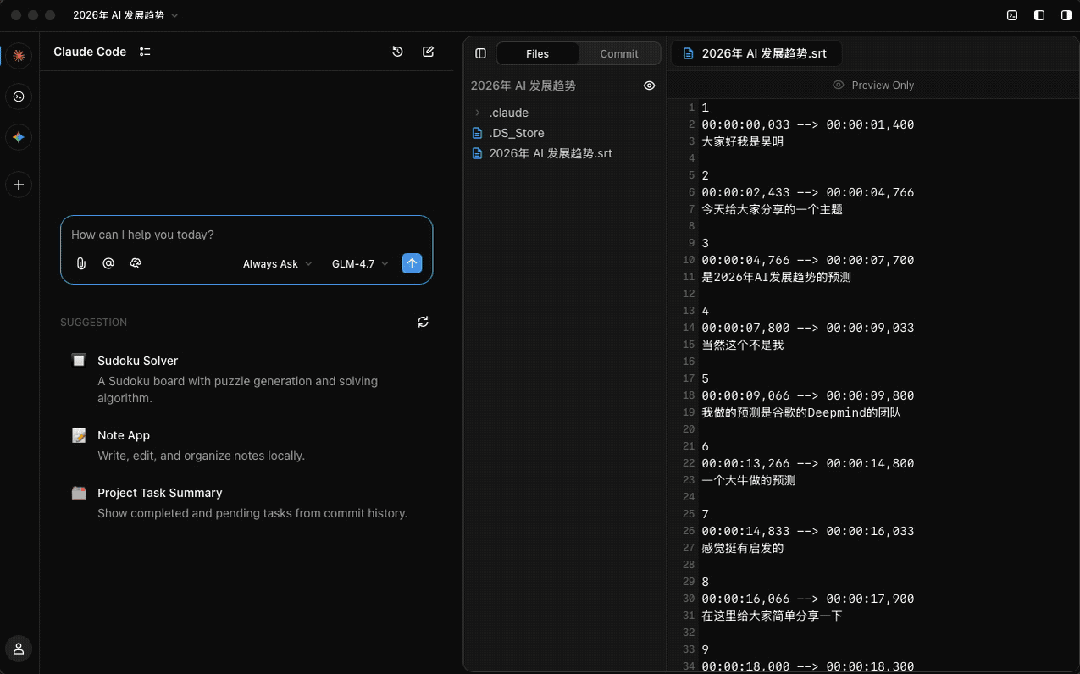
Task: Click the timestamp starting 00:00:00,033
Action: click(808, 125)
